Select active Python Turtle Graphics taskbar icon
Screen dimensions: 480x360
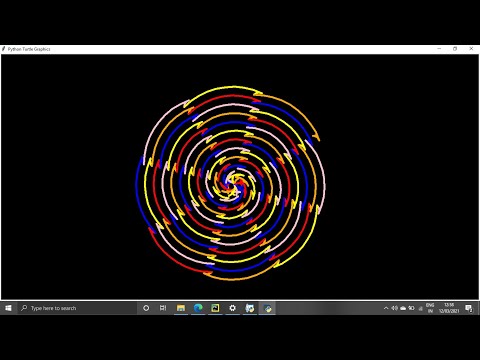[x=267, y=308]
